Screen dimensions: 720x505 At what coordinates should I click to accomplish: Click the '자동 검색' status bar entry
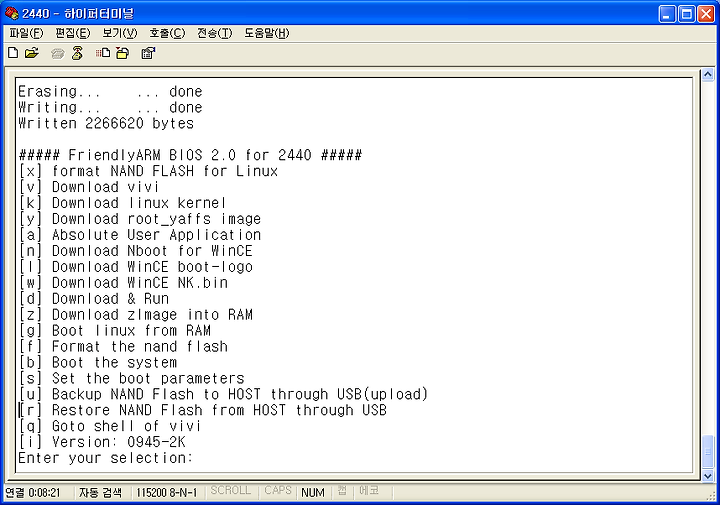tap(100, 493)
